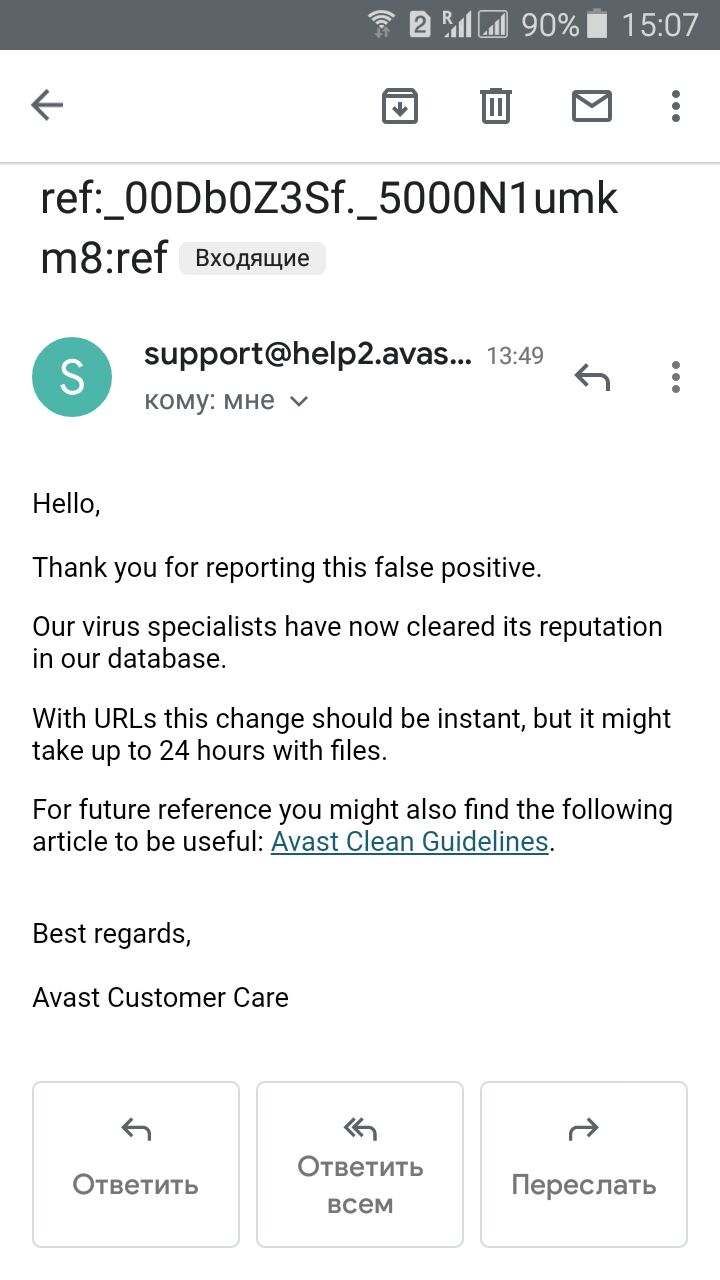Screen dimensions: 720x1280
Task: Tap the 'кому: мне' recipient text
Action: tap(209, 401)
